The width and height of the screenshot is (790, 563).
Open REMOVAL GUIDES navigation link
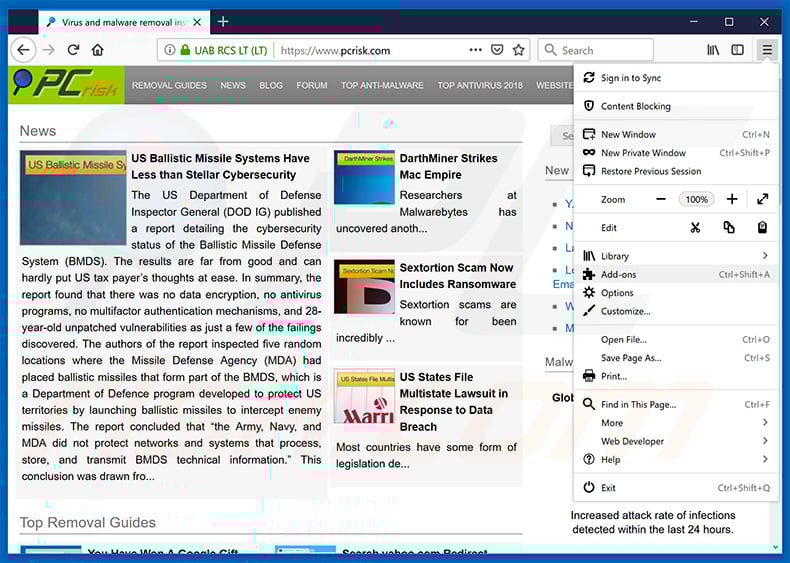pos(169,85)
